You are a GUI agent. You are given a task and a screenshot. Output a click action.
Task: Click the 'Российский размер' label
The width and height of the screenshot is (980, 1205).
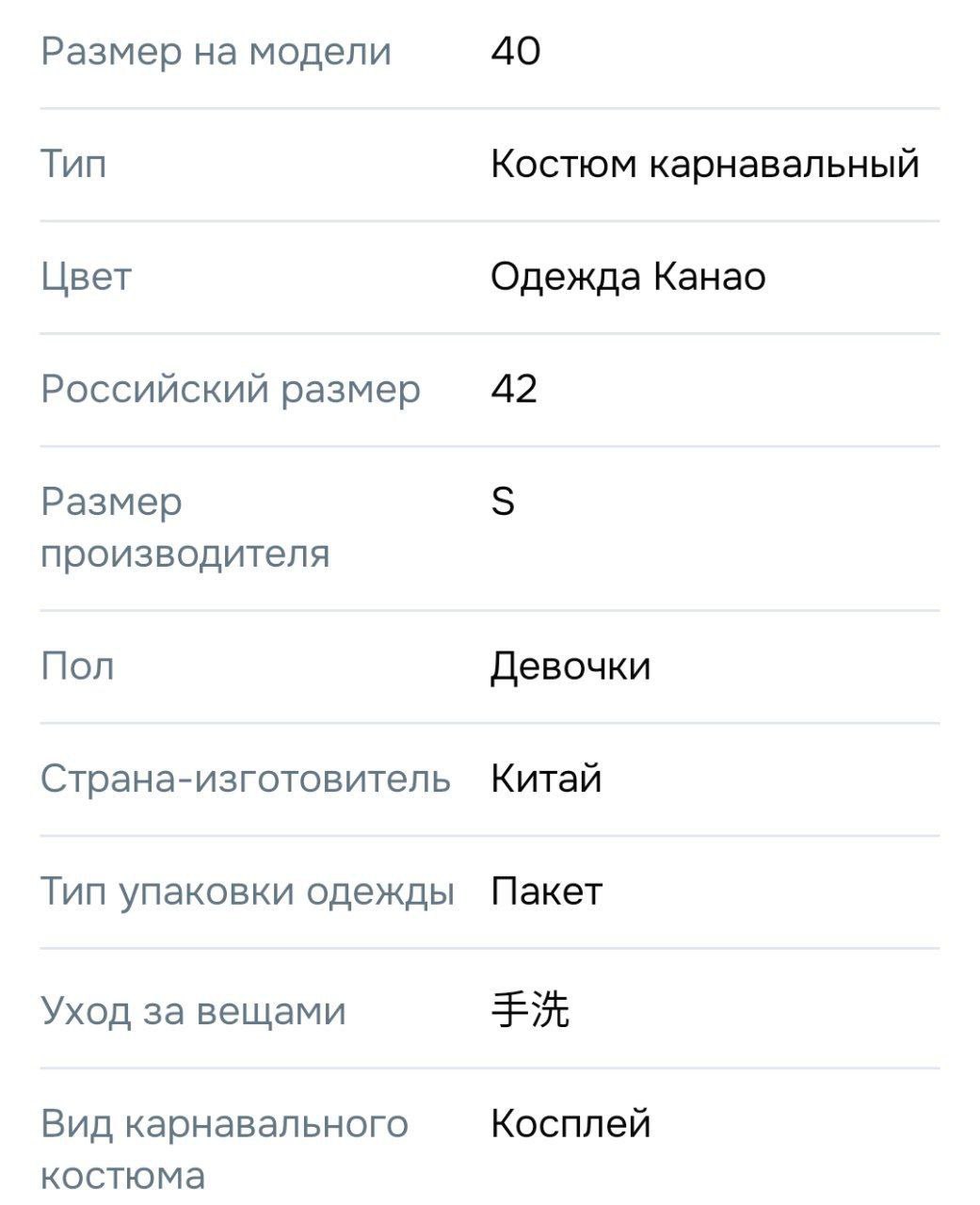[x=231, y=389]
